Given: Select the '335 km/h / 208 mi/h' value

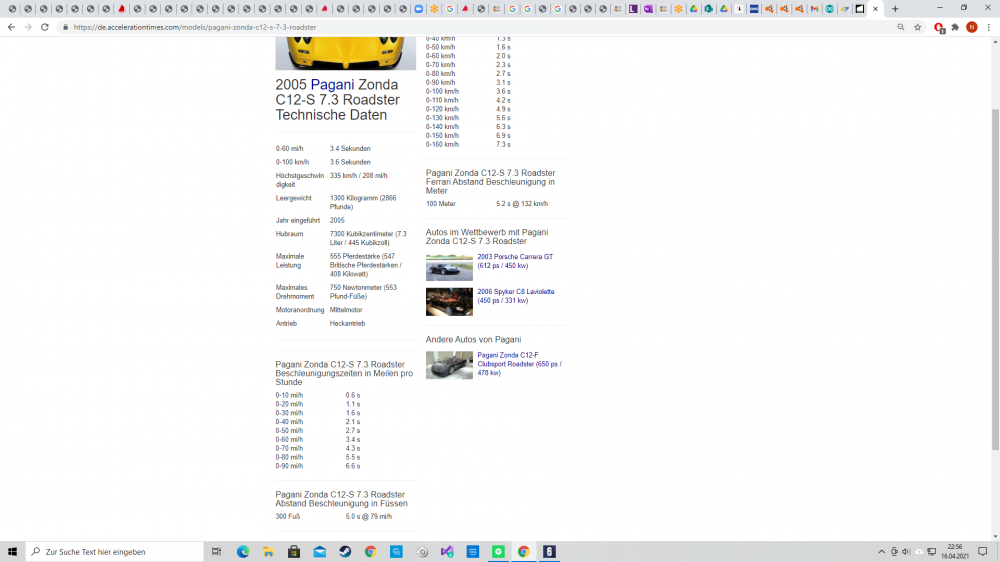Looking at the screenshot, I should click(x=358, y=175).
